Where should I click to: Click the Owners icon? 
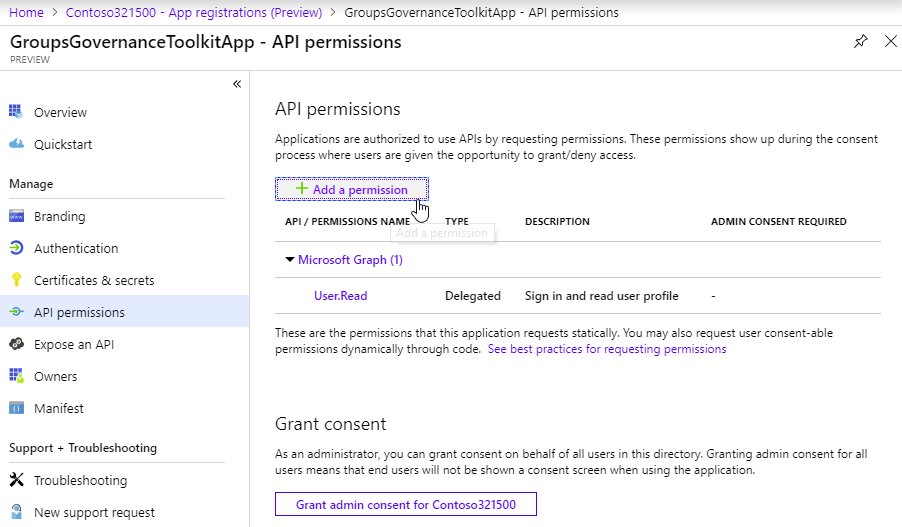tap(16, 376)
